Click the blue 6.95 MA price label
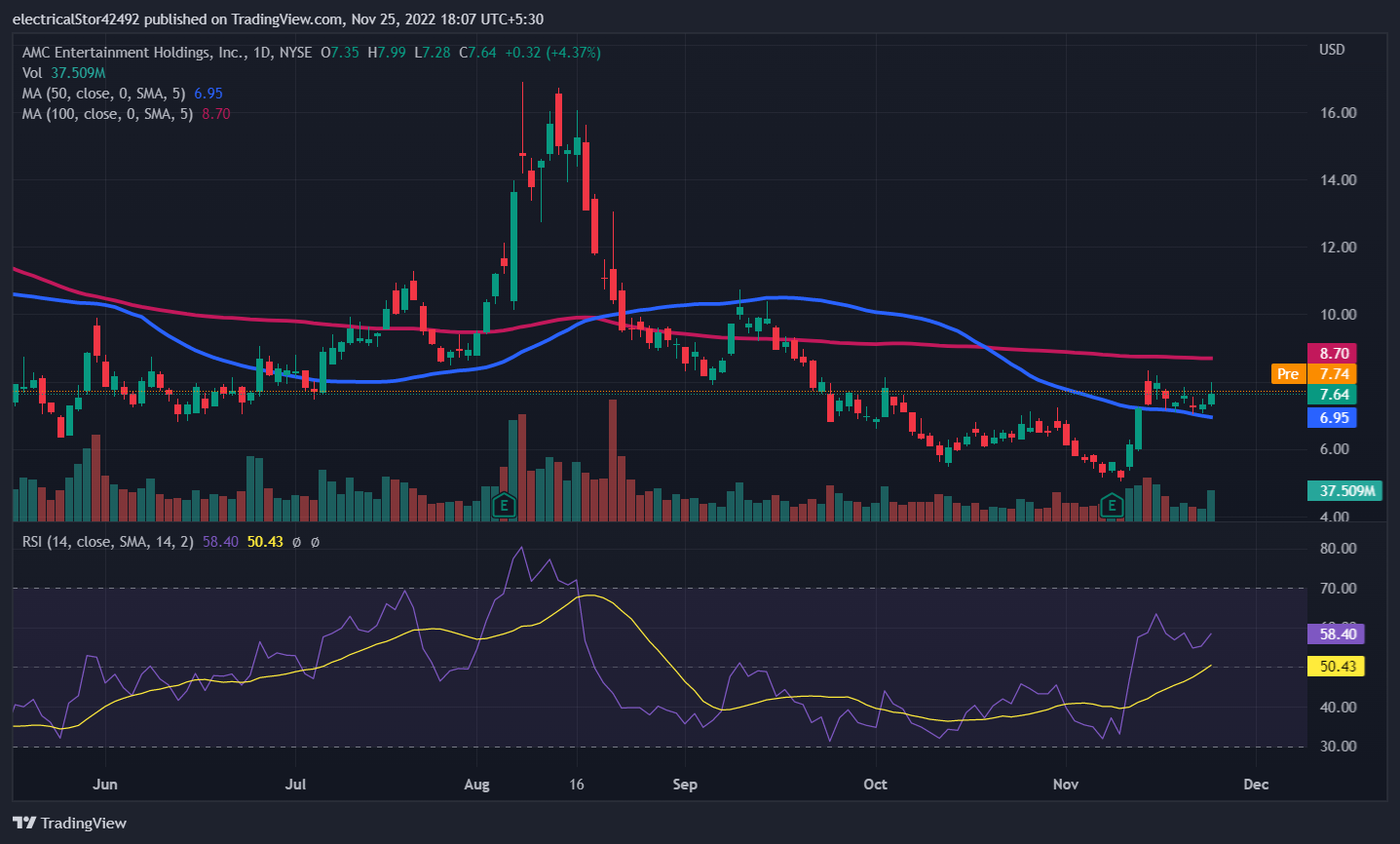 (1333, 418)
